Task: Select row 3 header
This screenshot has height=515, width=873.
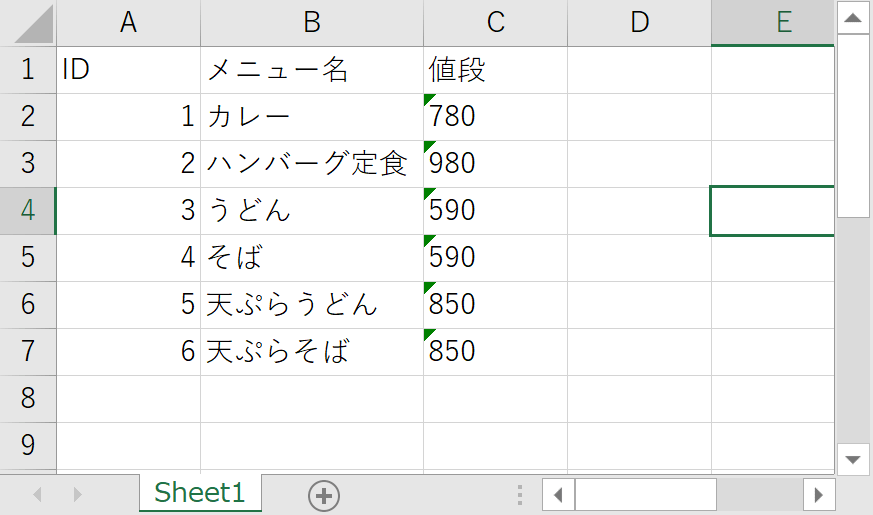Action: [x=28, y=163]
